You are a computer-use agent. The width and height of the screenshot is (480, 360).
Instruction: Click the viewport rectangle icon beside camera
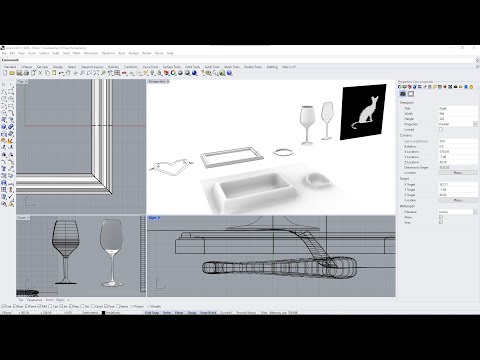pos(411,94)
